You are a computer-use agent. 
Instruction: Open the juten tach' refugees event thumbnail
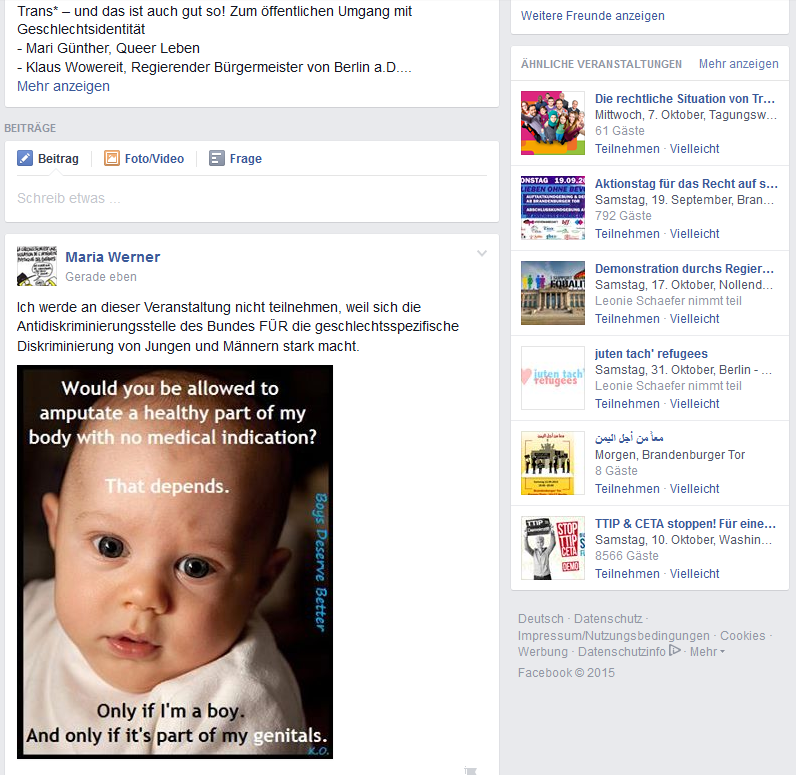[553, 378]
